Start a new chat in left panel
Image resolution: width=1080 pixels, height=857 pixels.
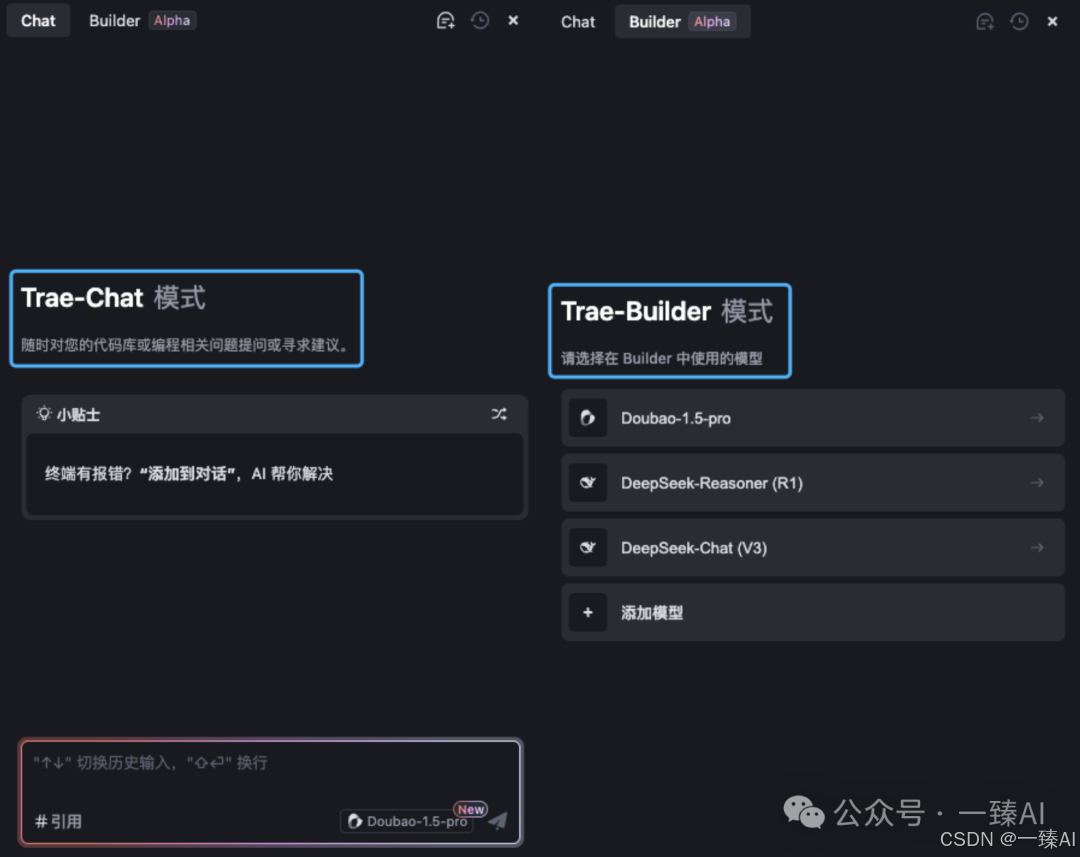pos(446,21)
